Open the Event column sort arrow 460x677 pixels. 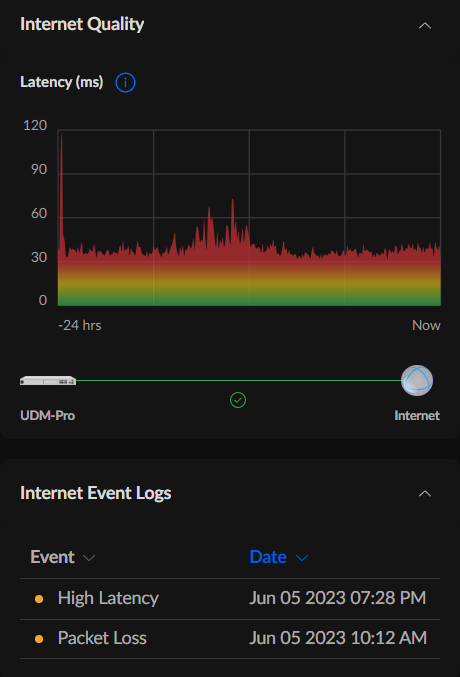point(89,558)
